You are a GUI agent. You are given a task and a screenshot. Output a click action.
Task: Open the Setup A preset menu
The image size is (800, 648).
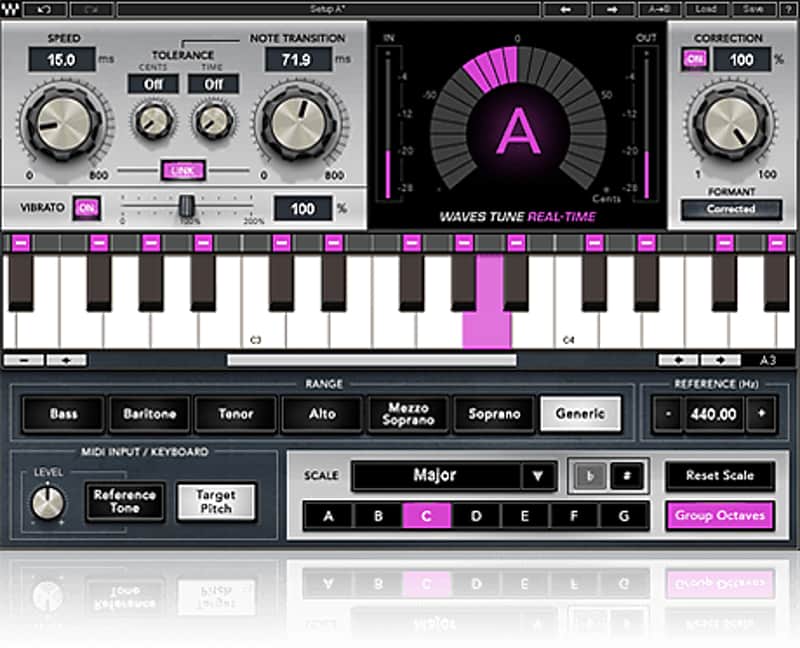[x=328, y=9]
